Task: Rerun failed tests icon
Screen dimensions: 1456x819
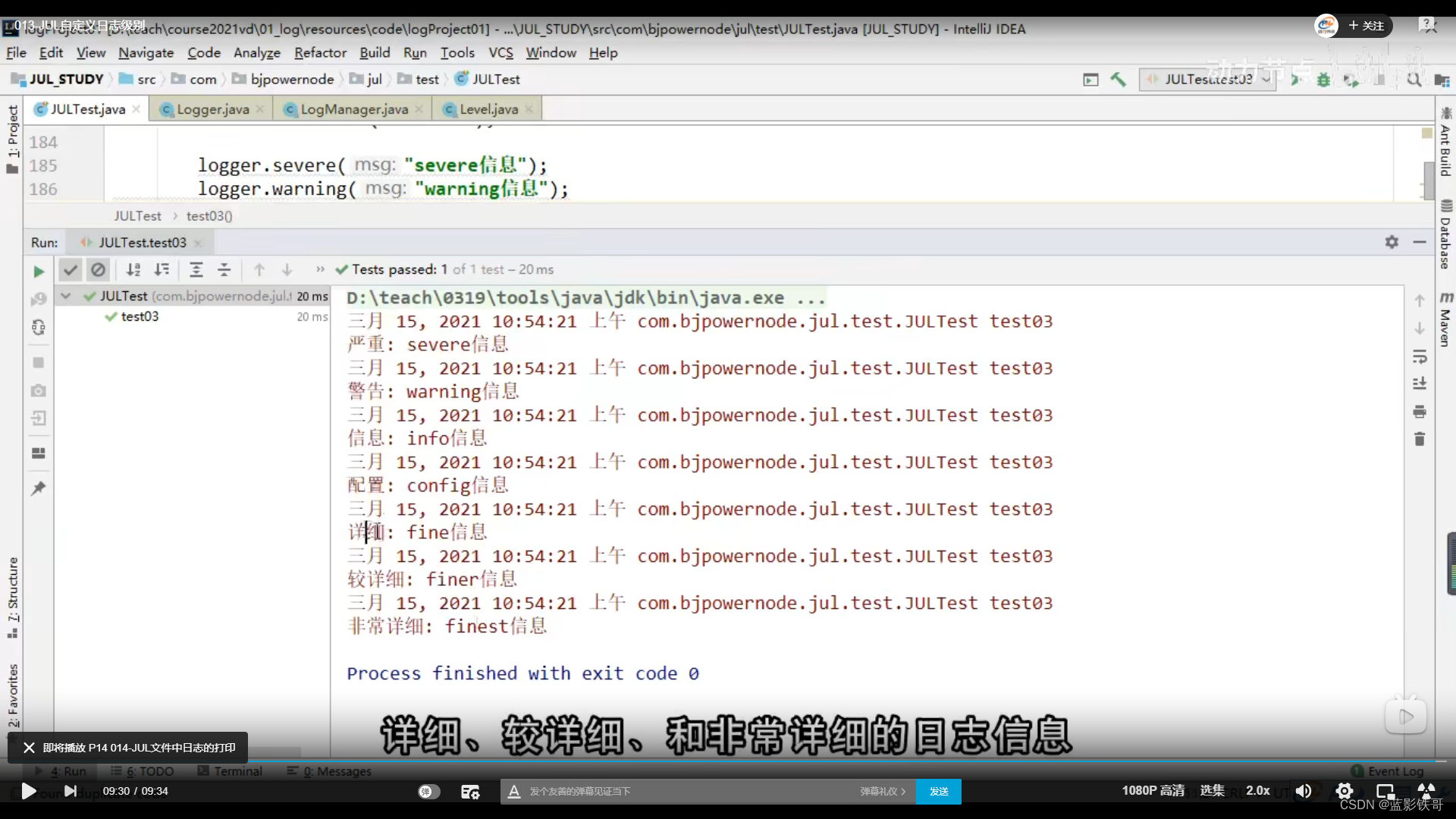Action: (x=39, y=300)
